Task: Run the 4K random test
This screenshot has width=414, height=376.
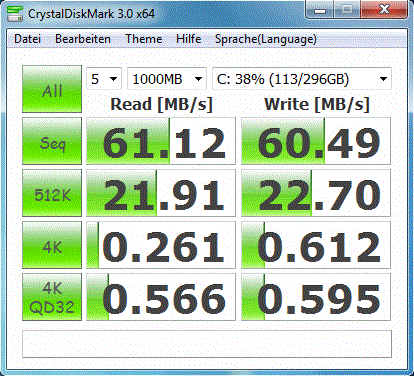Action: click(52, 245)
